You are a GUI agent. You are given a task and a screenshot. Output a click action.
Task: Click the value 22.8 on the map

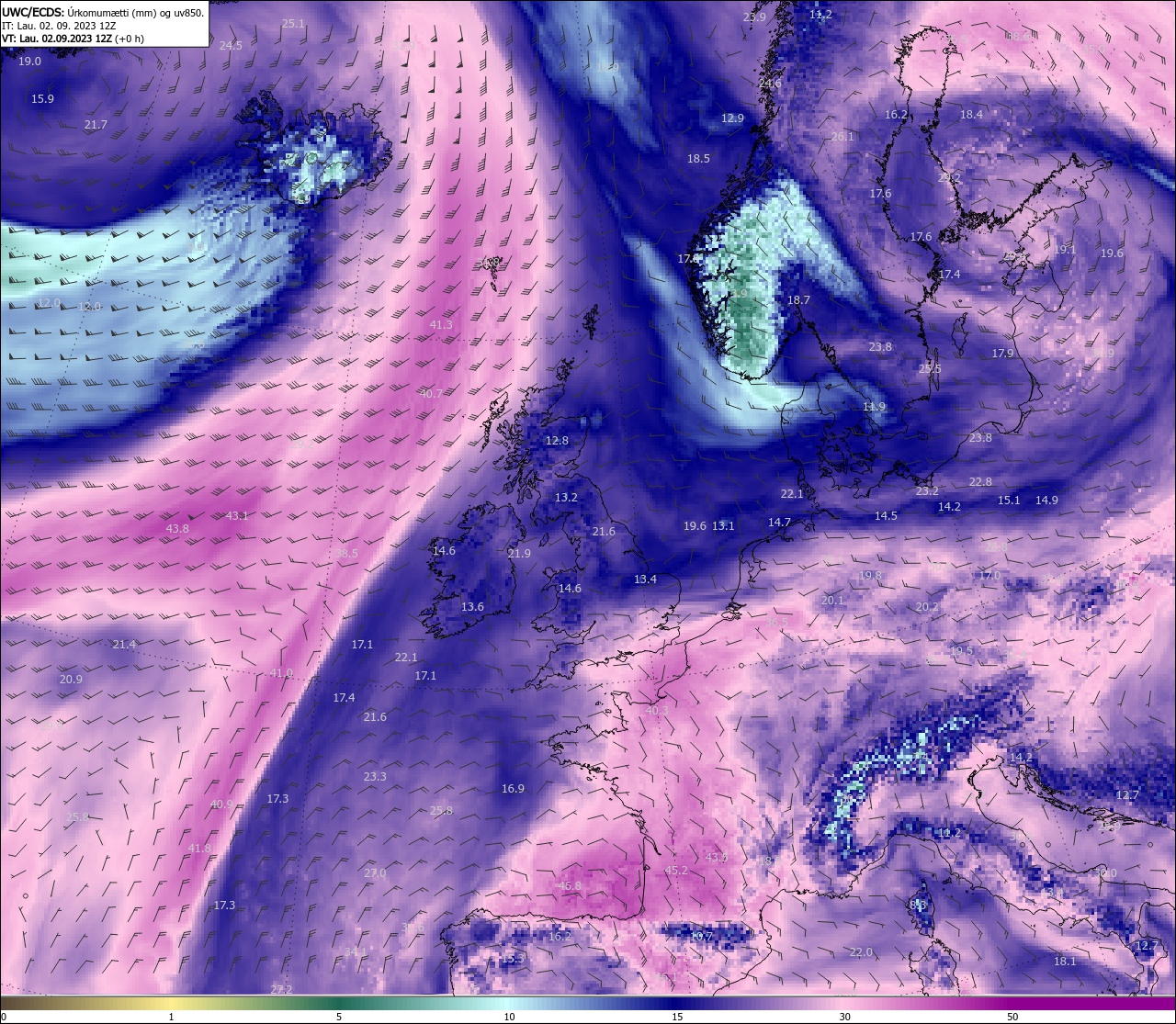(980, 482)
